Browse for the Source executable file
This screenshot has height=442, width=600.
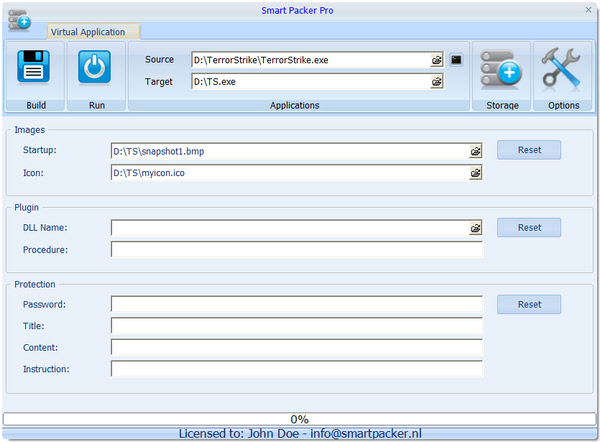pos(437,60)
